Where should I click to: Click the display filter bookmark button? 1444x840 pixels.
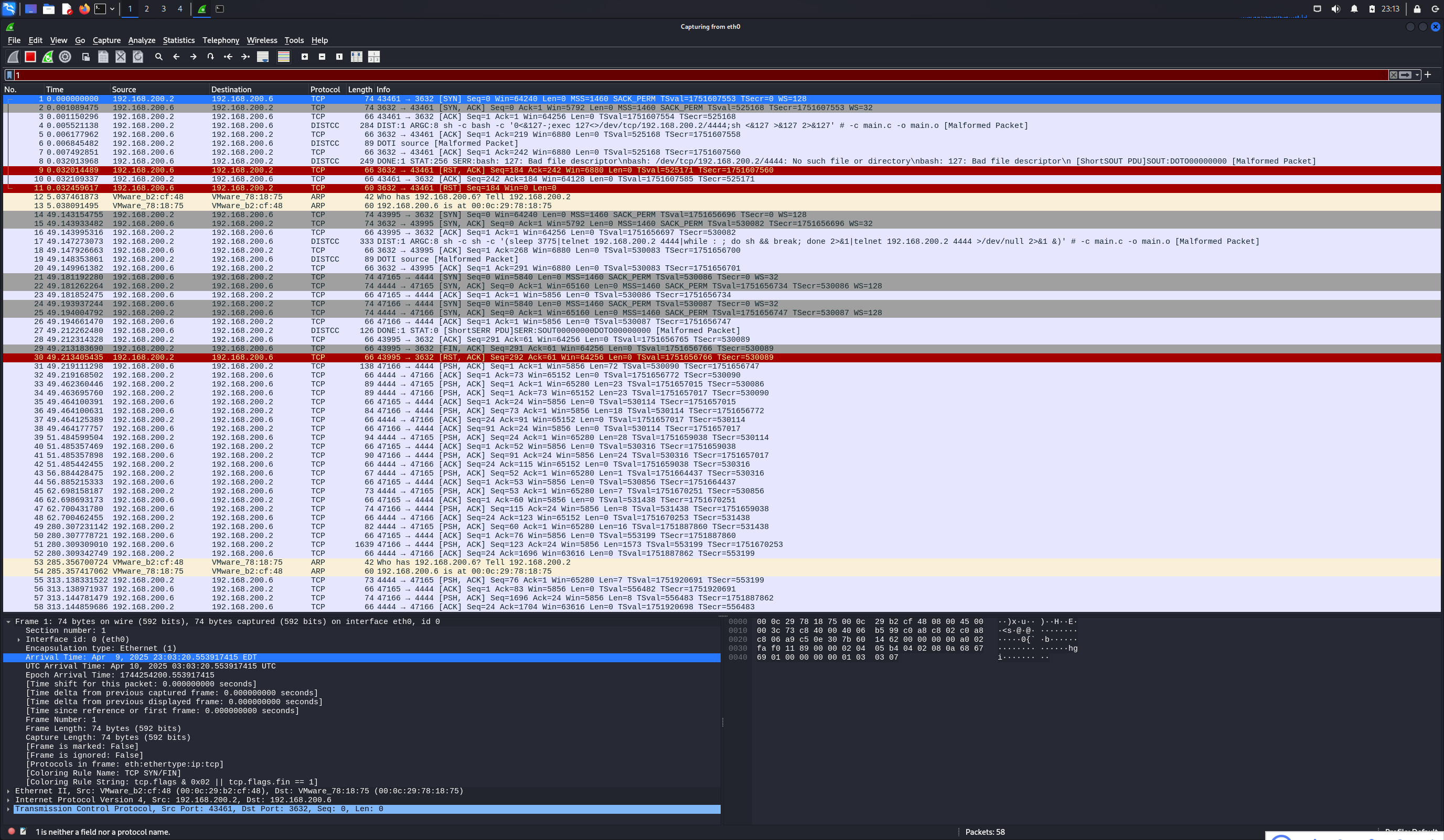[x=9, y=75]
